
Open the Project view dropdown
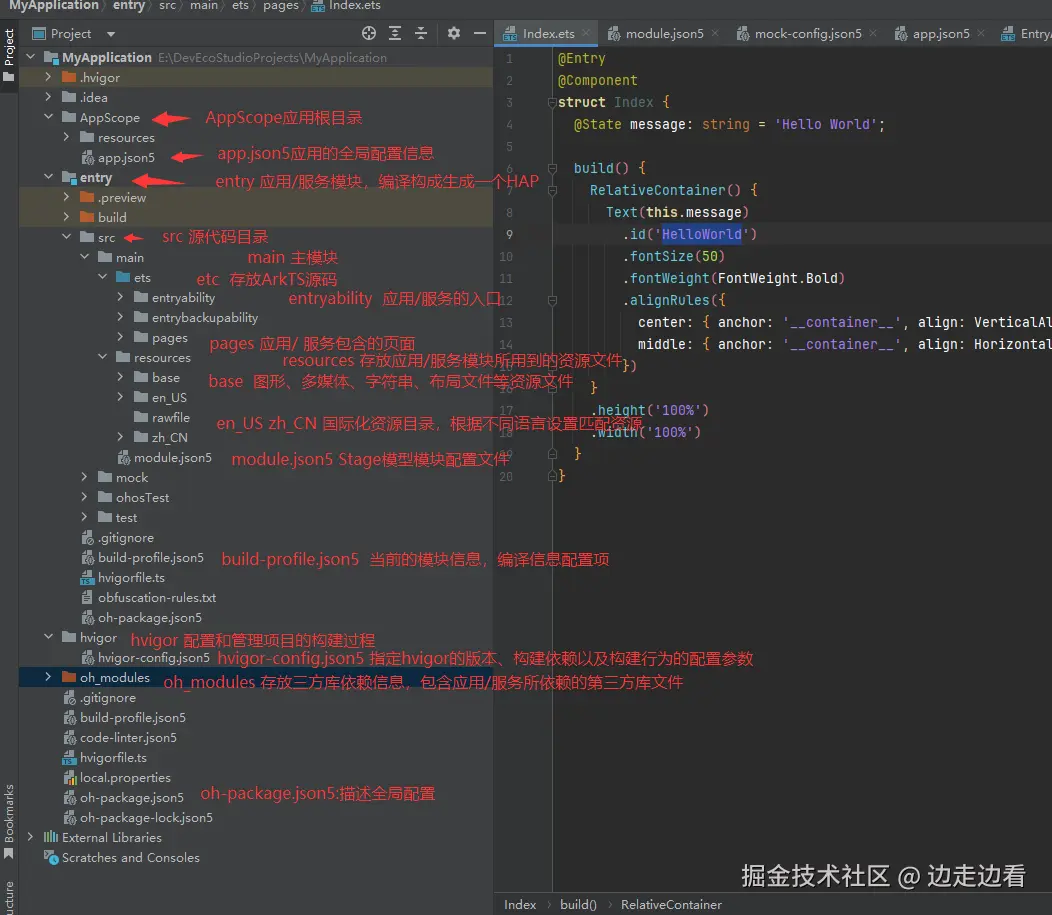(x=111, y=34)
